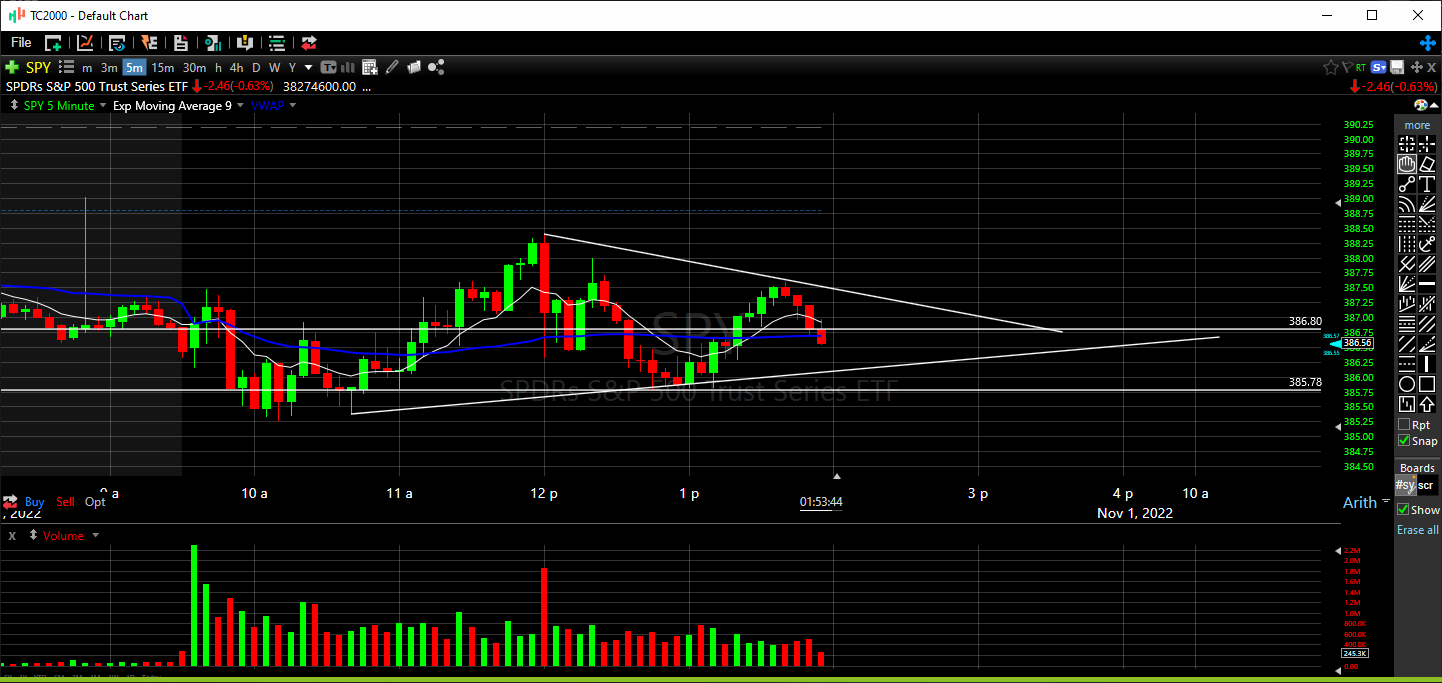The height and width of the screenshot is (683, 1442).
Task: Open the blue S dropdown button
Action: [1379, 67]
